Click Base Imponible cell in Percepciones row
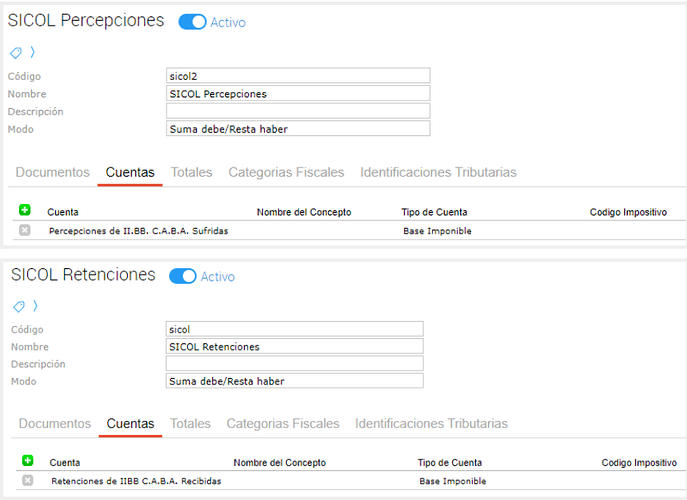The width and height of the screenshot is (687, 500). (x=436, y=231)
